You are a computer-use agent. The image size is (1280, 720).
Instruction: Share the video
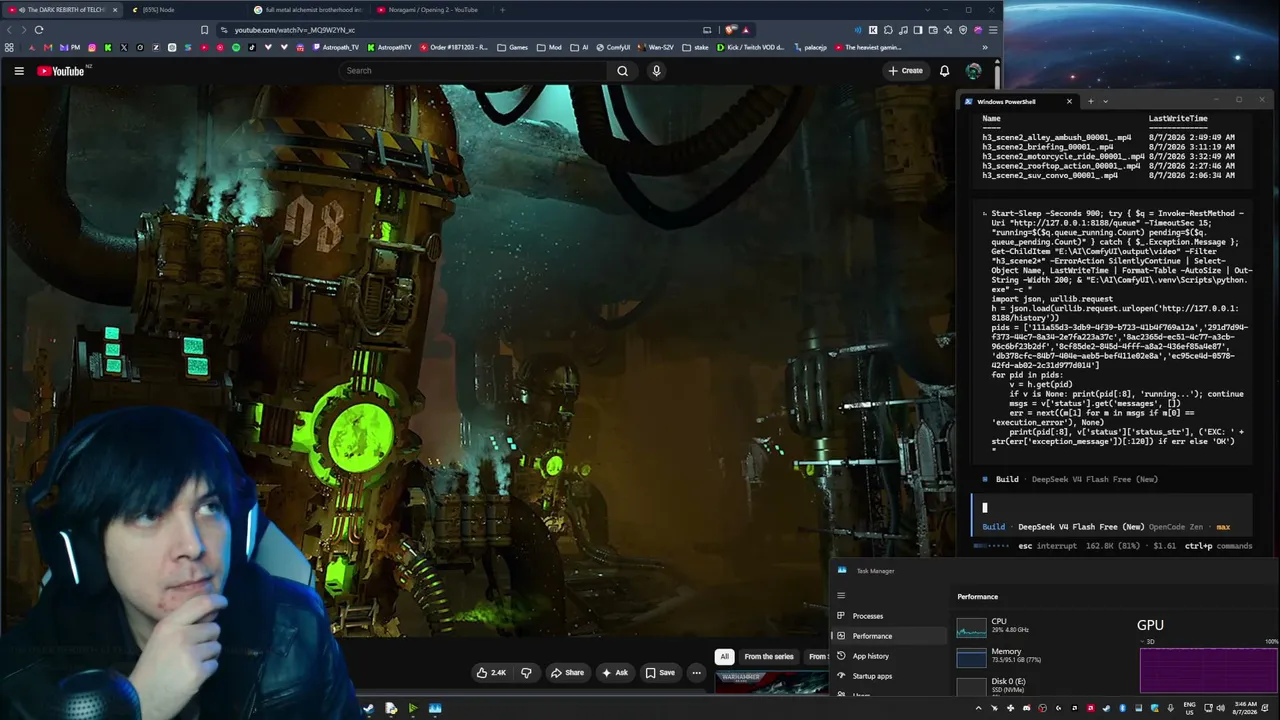[567, 673]
